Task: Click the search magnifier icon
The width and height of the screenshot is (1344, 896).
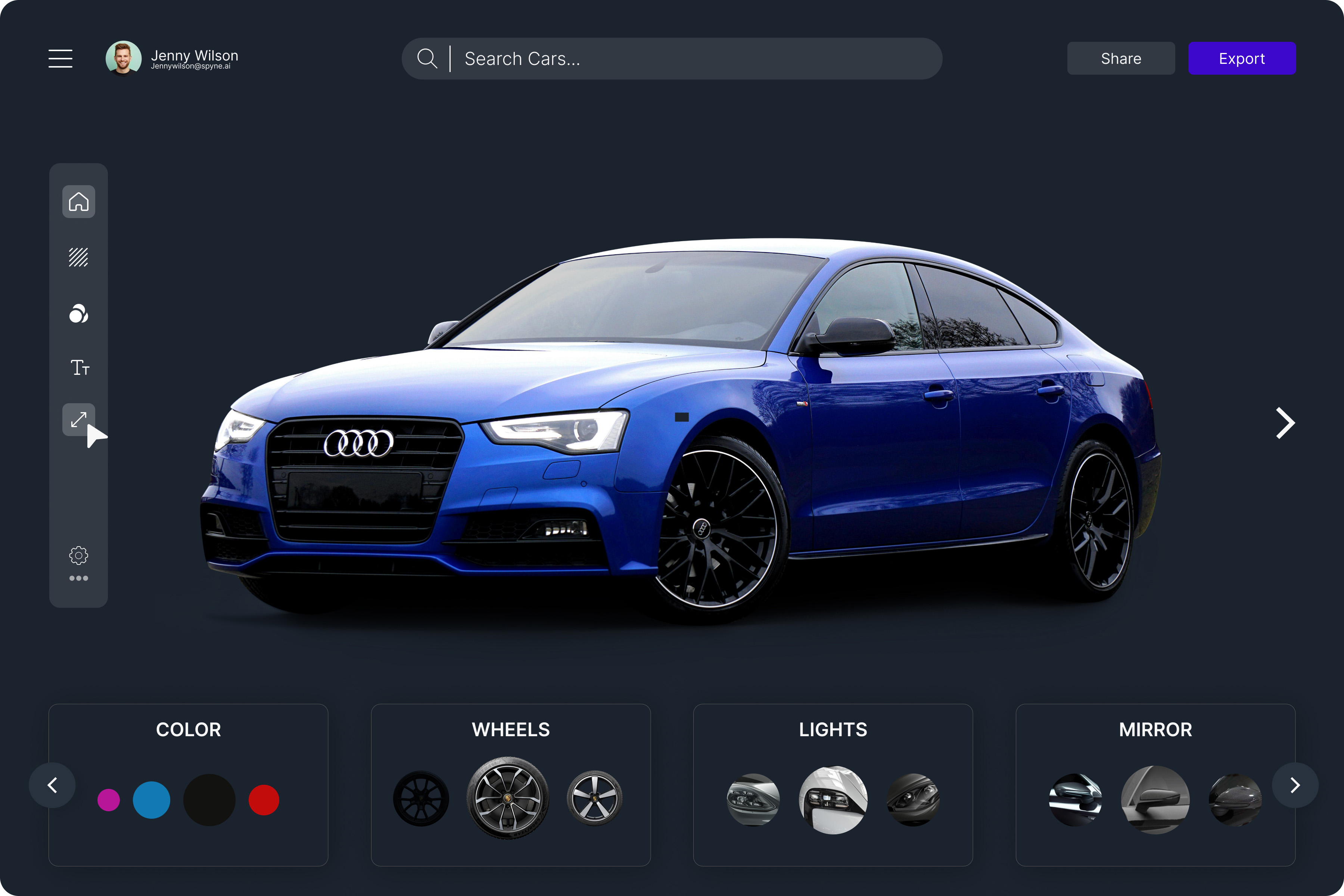Action: pos(427,58)
